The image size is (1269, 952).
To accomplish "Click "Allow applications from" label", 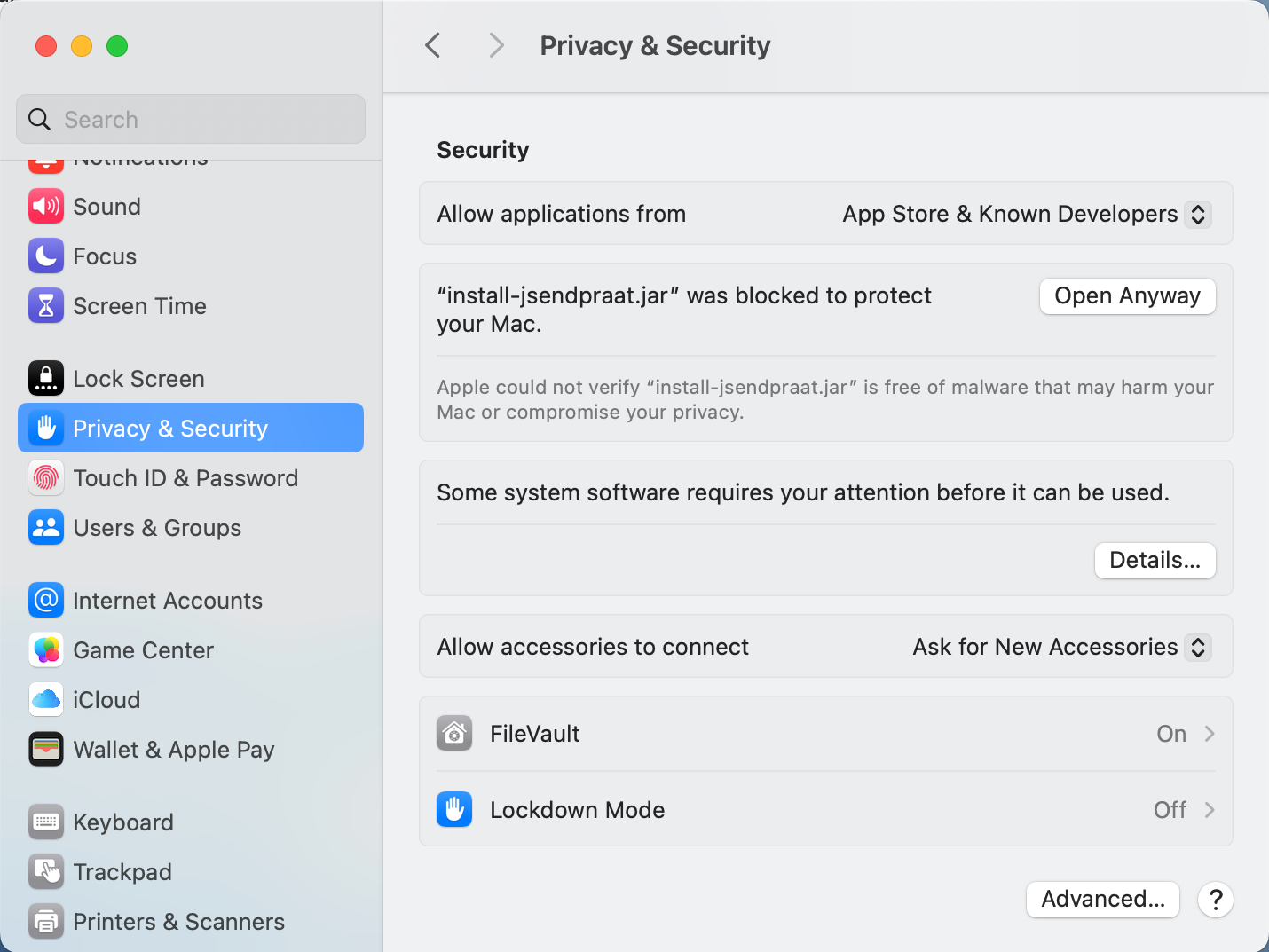I will click(562, 214).
